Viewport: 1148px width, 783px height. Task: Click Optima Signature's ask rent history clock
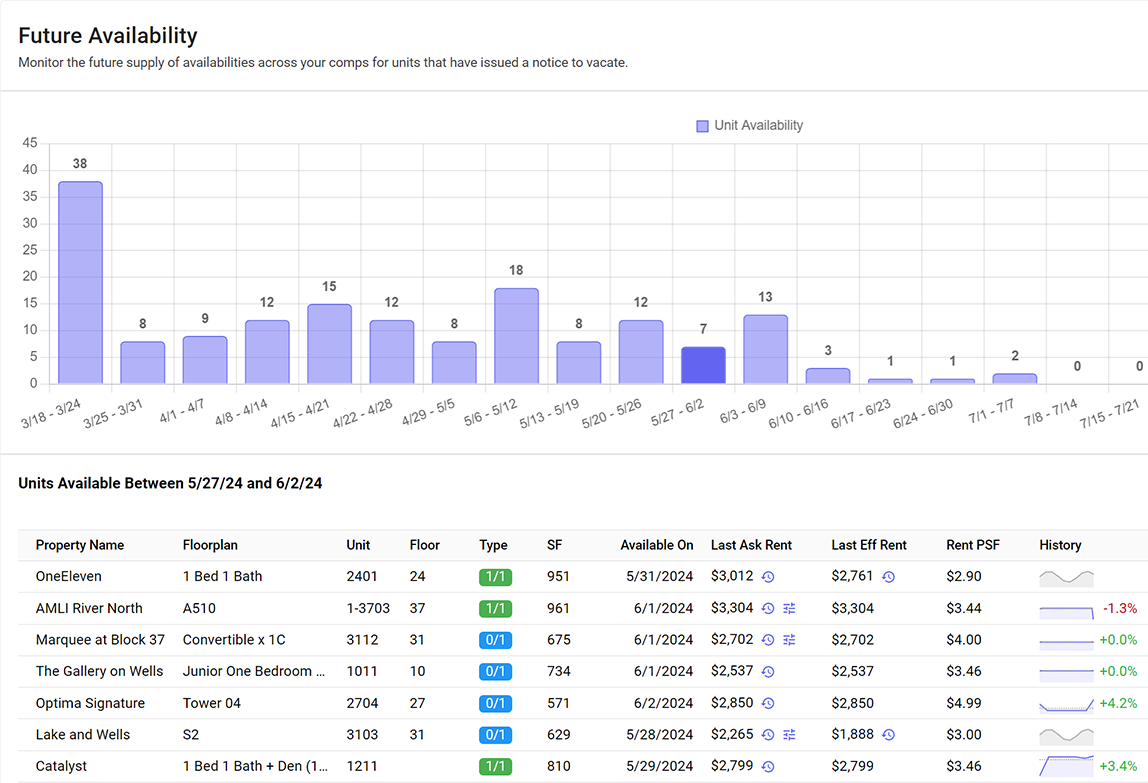point(768,703)
